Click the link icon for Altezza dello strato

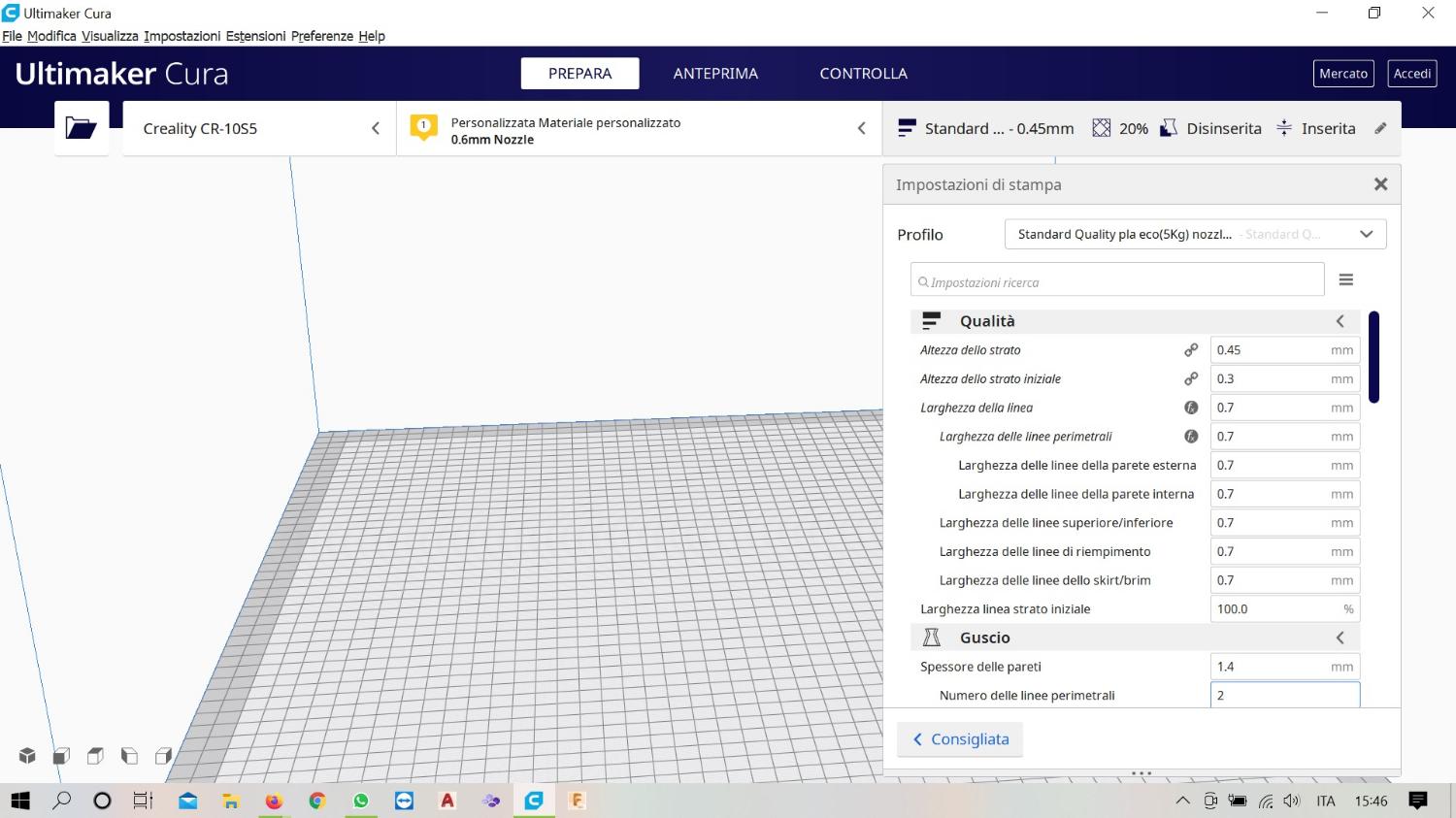pyautogui.click(x=1191, y=350)
